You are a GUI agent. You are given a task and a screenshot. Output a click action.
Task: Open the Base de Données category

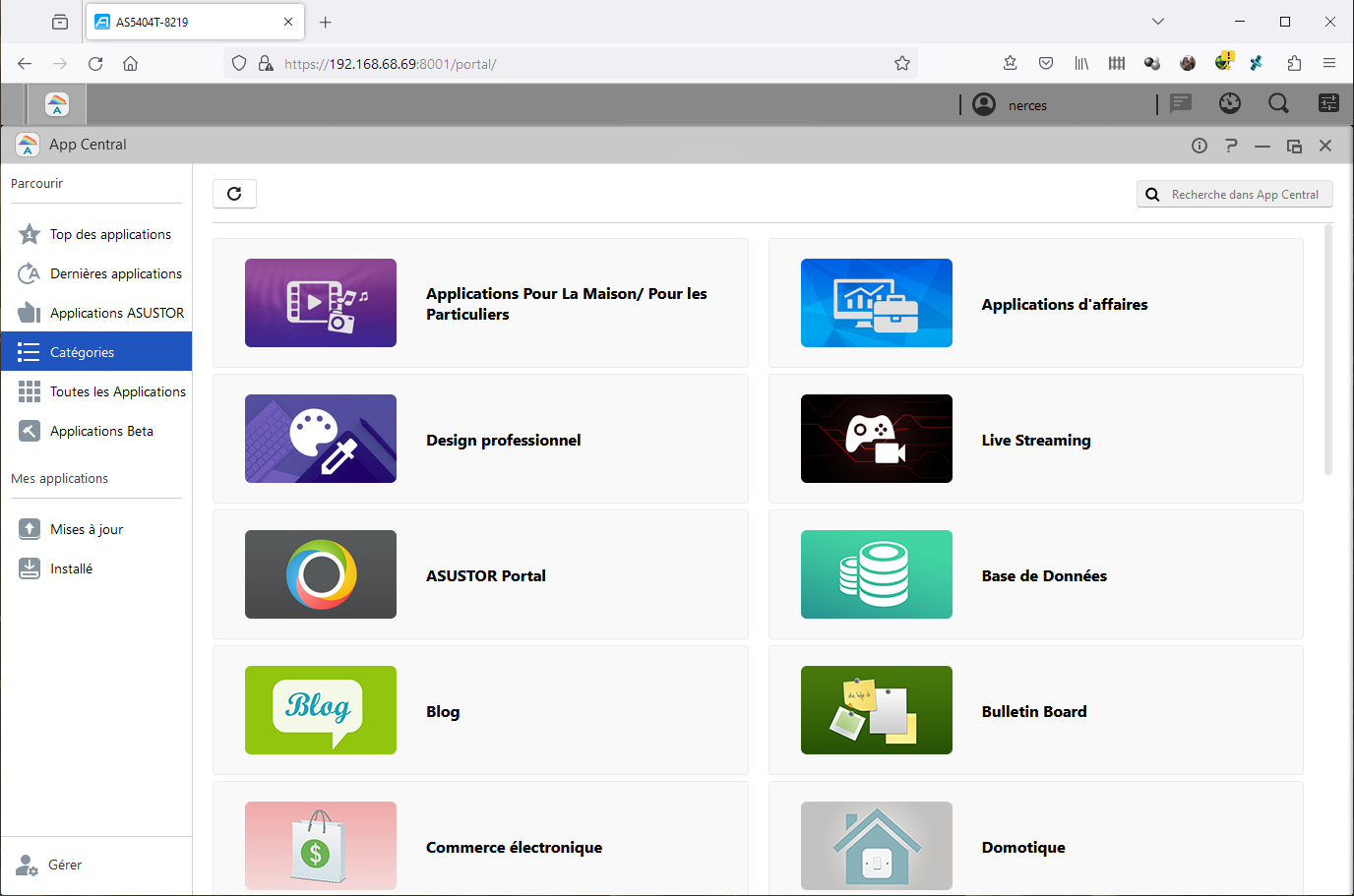click(x=1036, y=574)
